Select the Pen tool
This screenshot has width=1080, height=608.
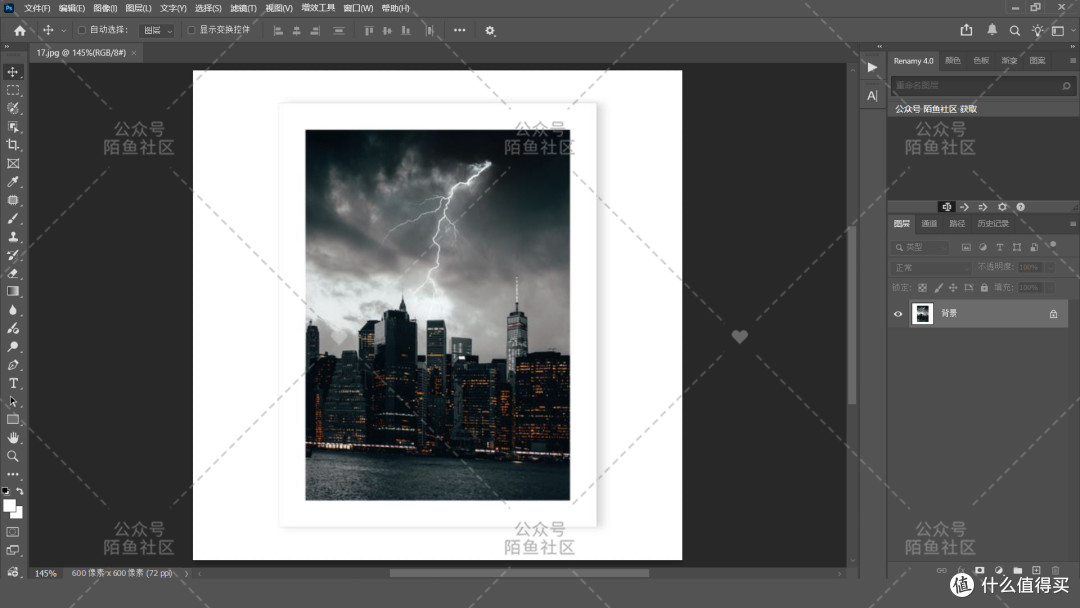pos(13,365)
